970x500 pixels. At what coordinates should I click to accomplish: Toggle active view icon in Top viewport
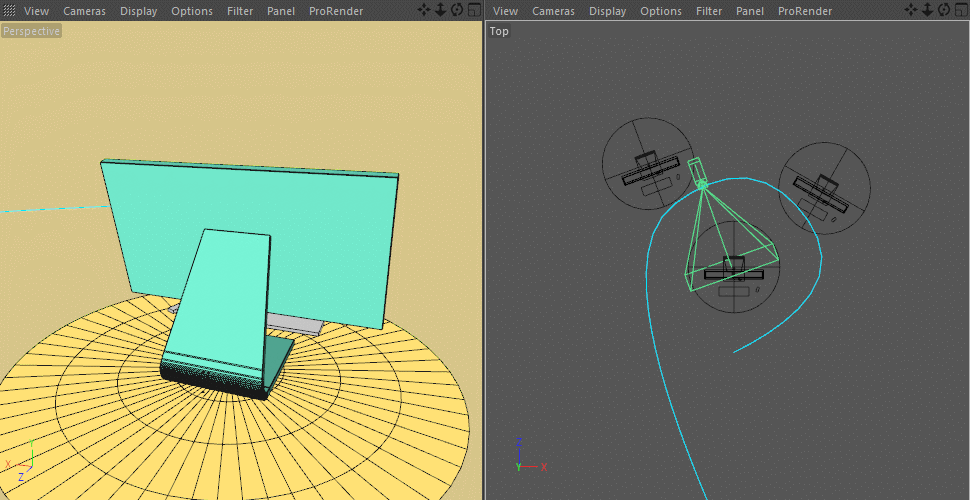click(x=961, y=9)
